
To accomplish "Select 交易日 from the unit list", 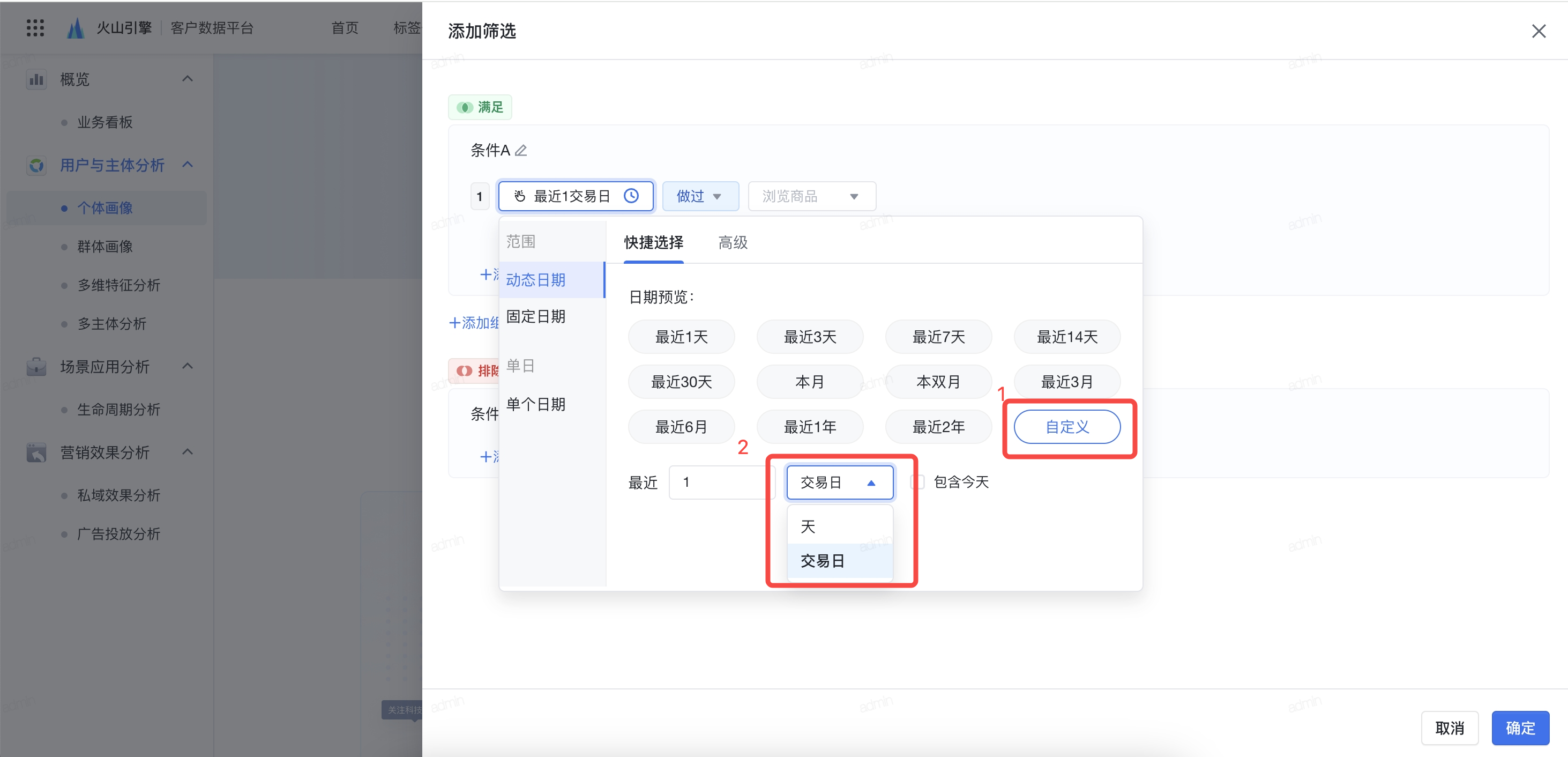I will [840, 561].
